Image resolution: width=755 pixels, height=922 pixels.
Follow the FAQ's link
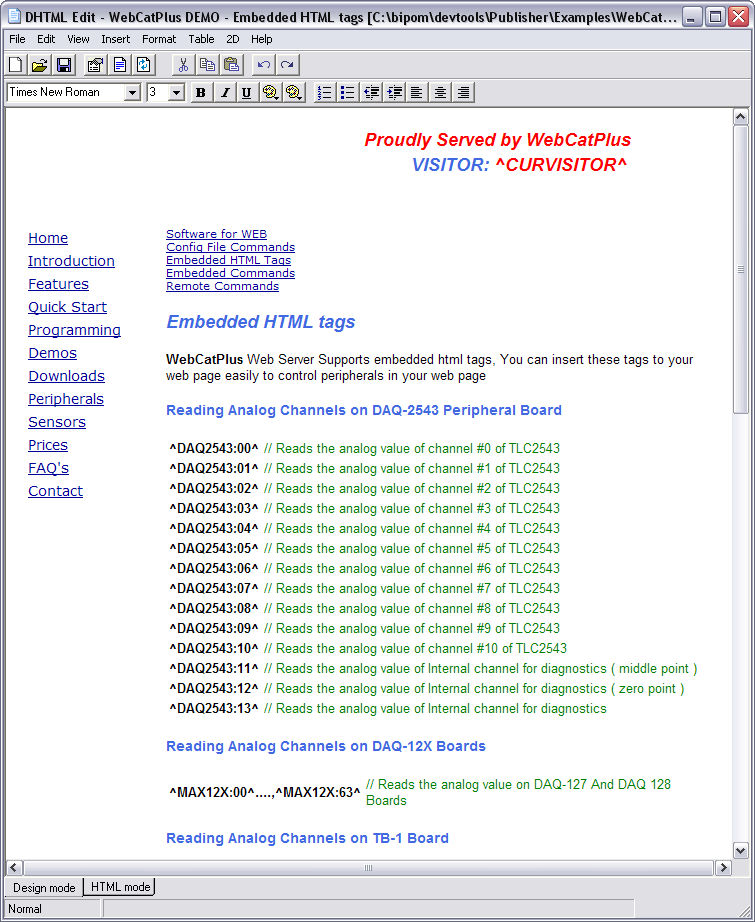pyautogui.click(x=48, y=468)
